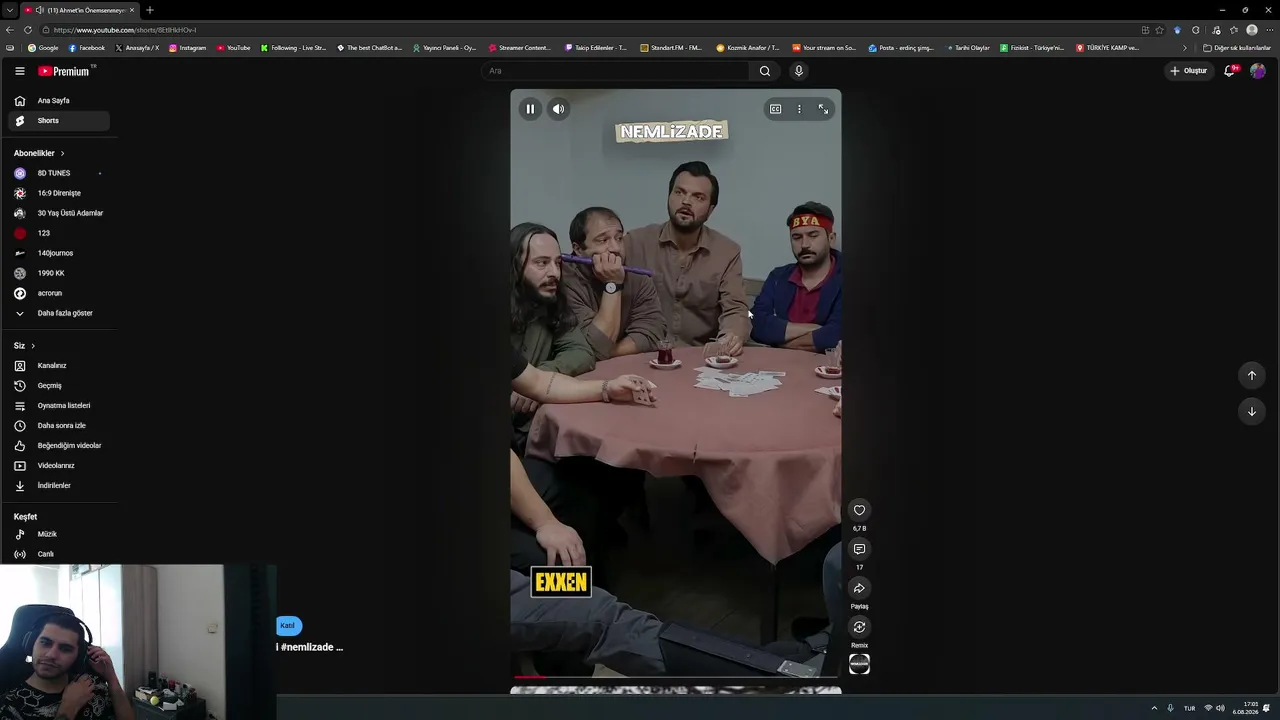Open the browser tab search dropdown
The width and height of the screenshot is (1280, 720).
[9, 10]
